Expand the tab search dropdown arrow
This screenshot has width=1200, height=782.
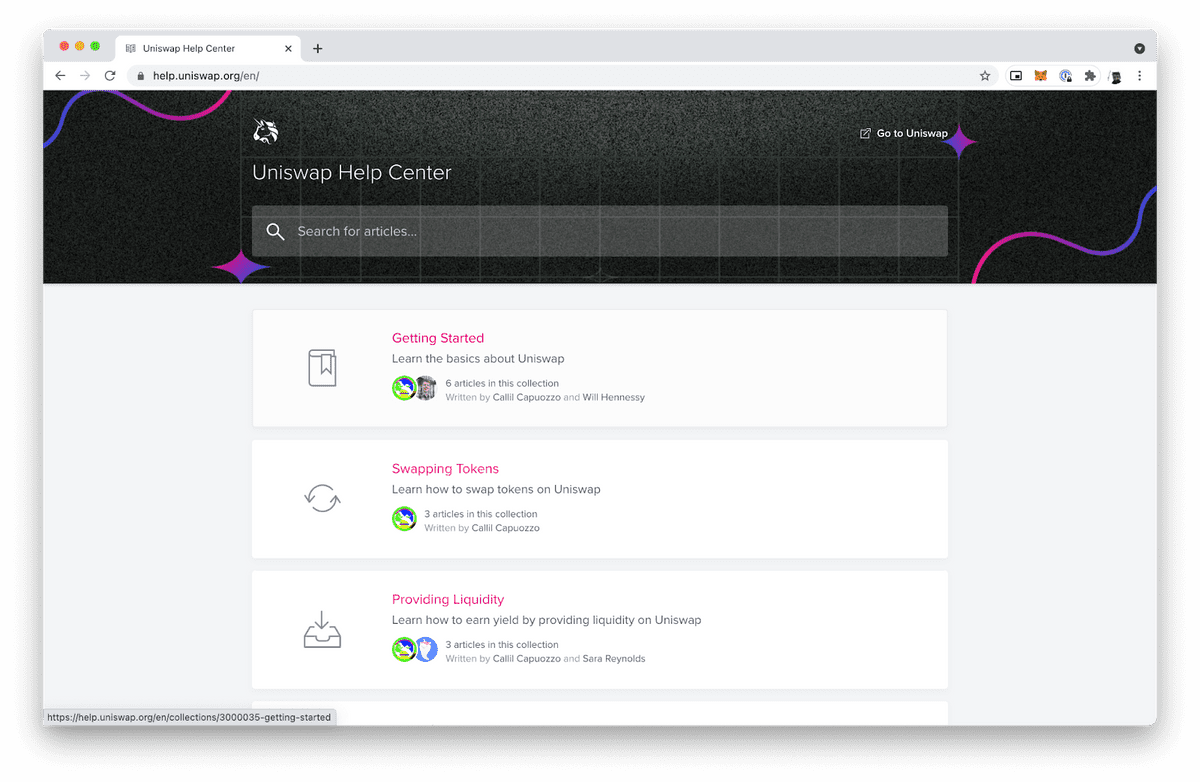(x=1139, y=48)
